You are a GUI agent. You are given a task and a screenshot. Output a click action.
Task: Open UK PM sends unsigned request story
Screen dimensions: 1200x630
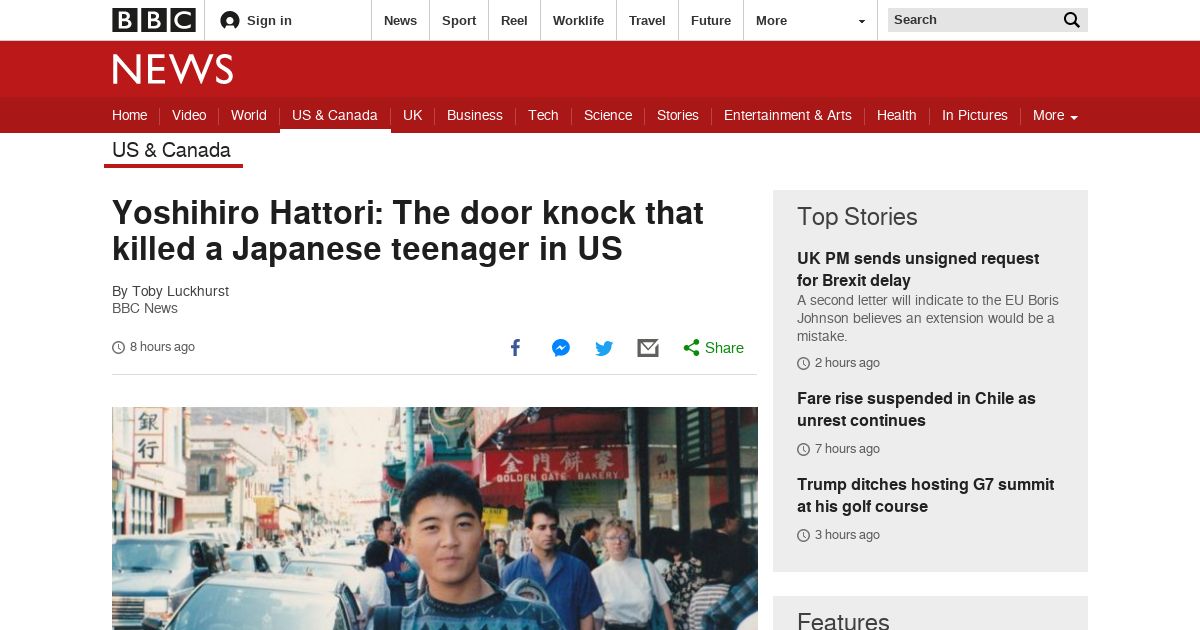coord(918,269)
